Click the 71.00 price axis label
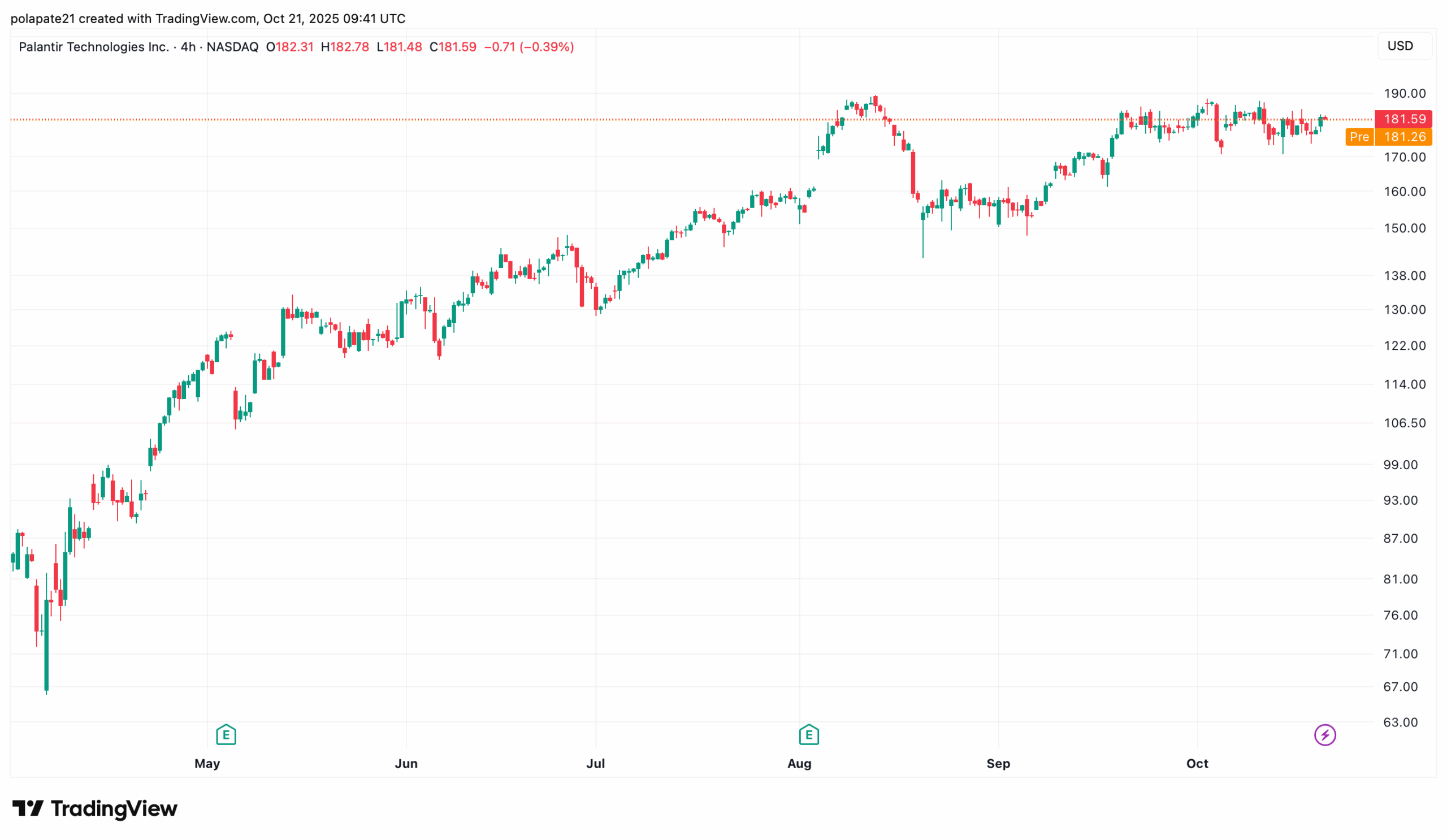 [x=1401, y=654]
